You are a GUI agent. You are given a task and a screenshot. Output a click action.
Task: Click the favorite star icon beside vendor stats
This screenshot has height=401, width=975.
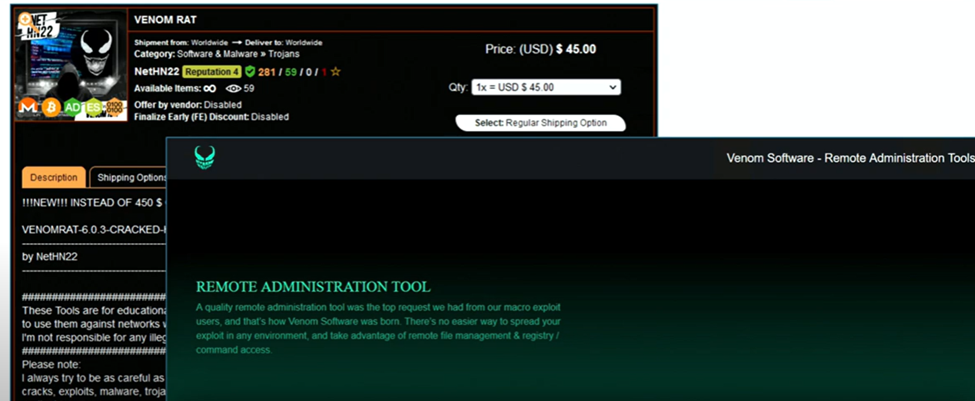coord(336,71)
